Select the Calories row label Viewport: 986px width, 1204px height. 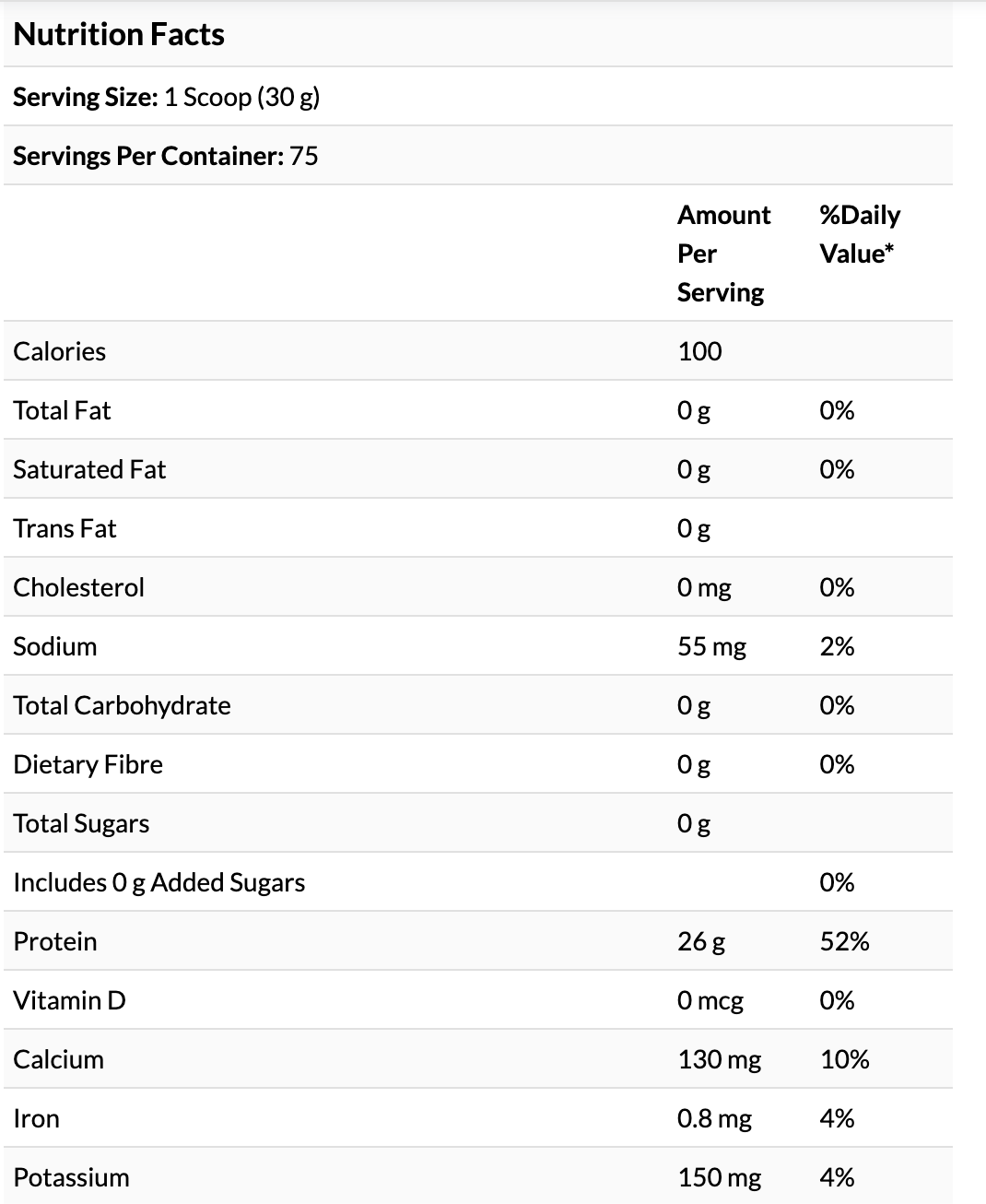pos(59,351)
